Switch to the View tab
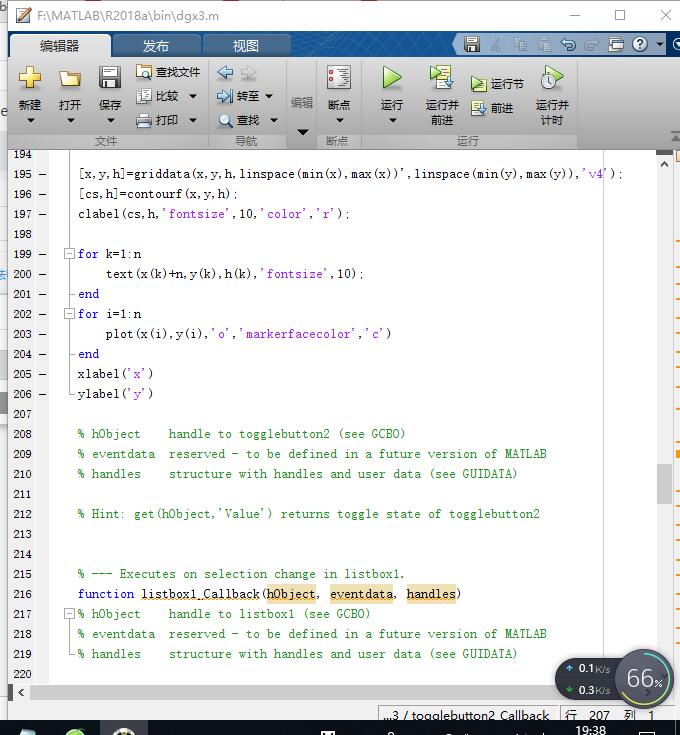Screen dimensions: 680x735 pyautogui.click(x=246, y=46)
